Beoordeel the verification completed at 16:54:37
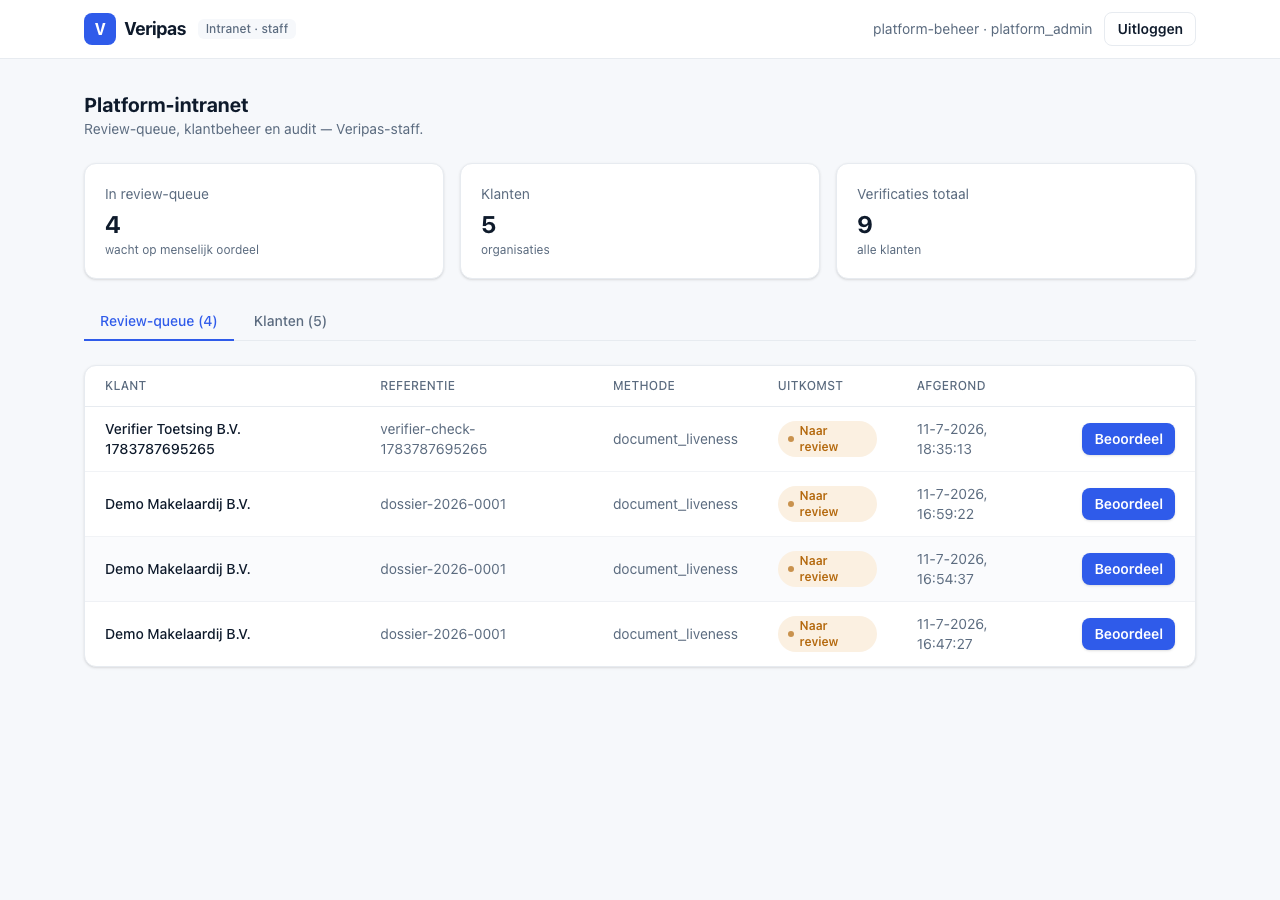Viewport: 1280px width, 900px height. click(1128, 569)
